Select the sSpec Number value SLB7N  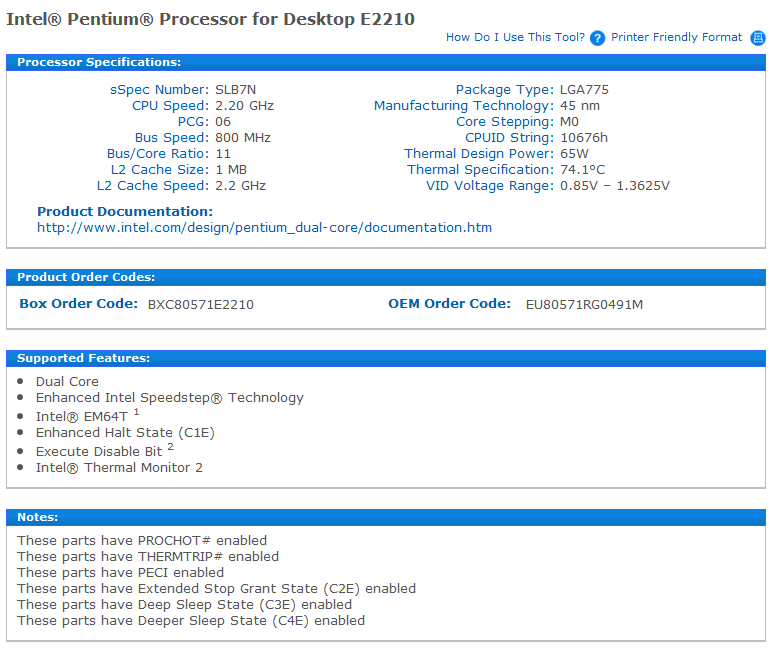pyautogui.click(x=235, y=90)
